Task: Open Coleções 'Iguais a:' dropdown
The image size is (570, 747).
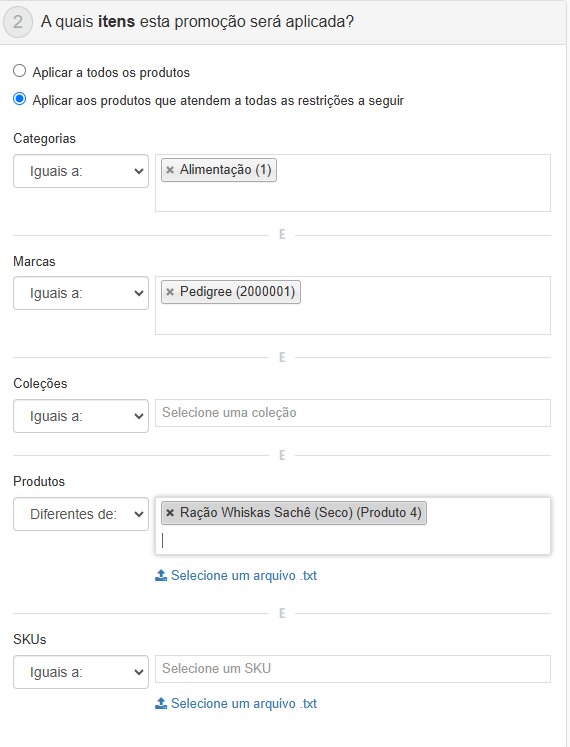Action: point(81,416)
